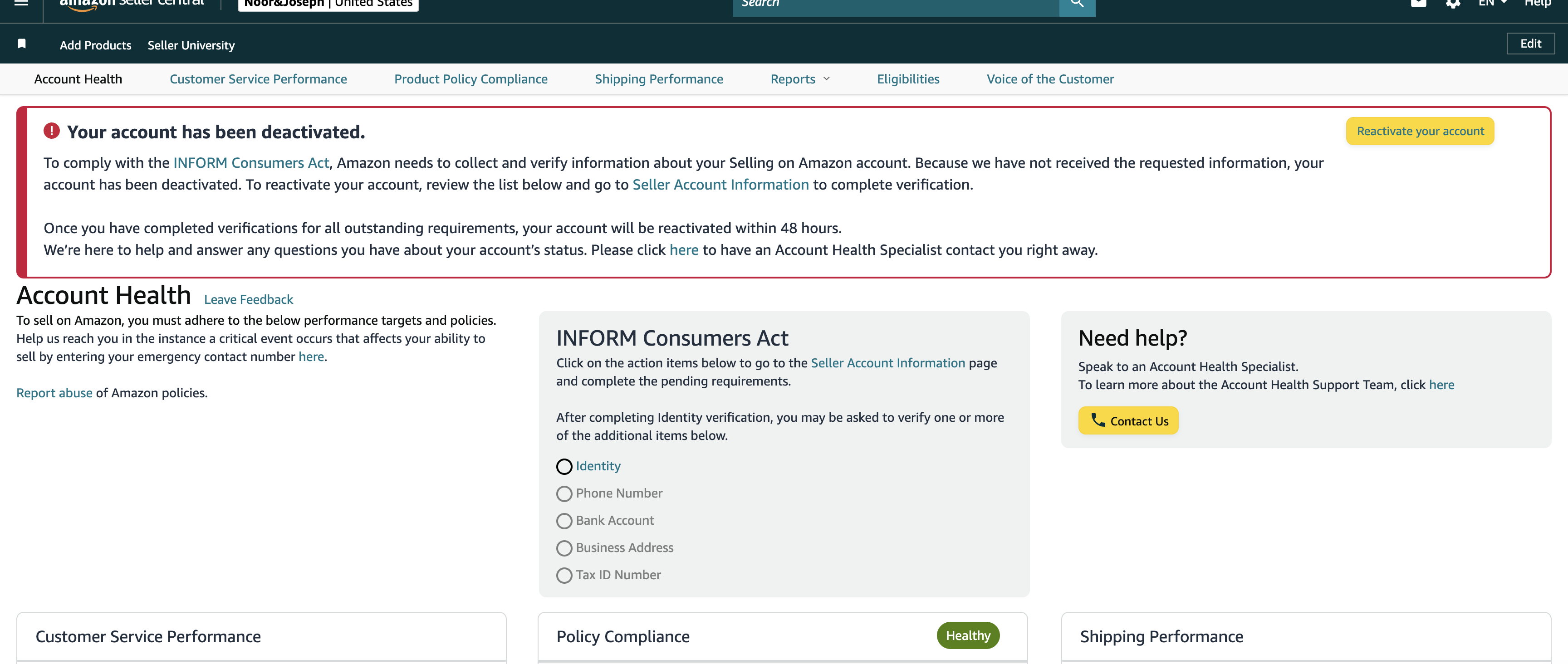
Task: Open the EN language dropdown
Action: click(1493, 3)
